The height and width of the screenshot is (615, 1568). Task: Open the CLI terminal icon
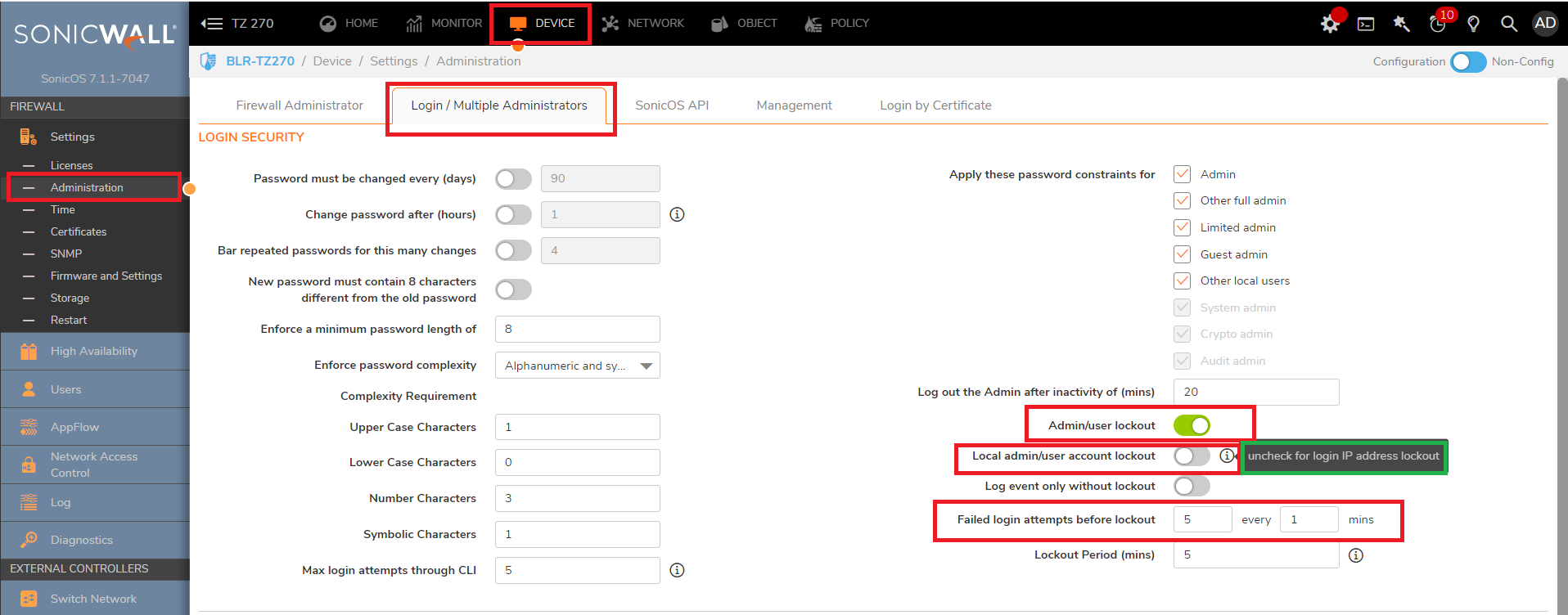pos(1366,24)
